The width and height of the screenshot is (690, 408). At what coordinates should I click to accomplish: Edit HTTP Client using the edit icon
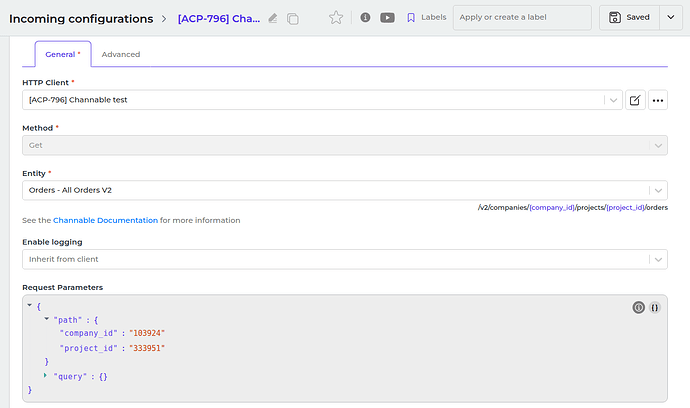[x=635, y=100]
